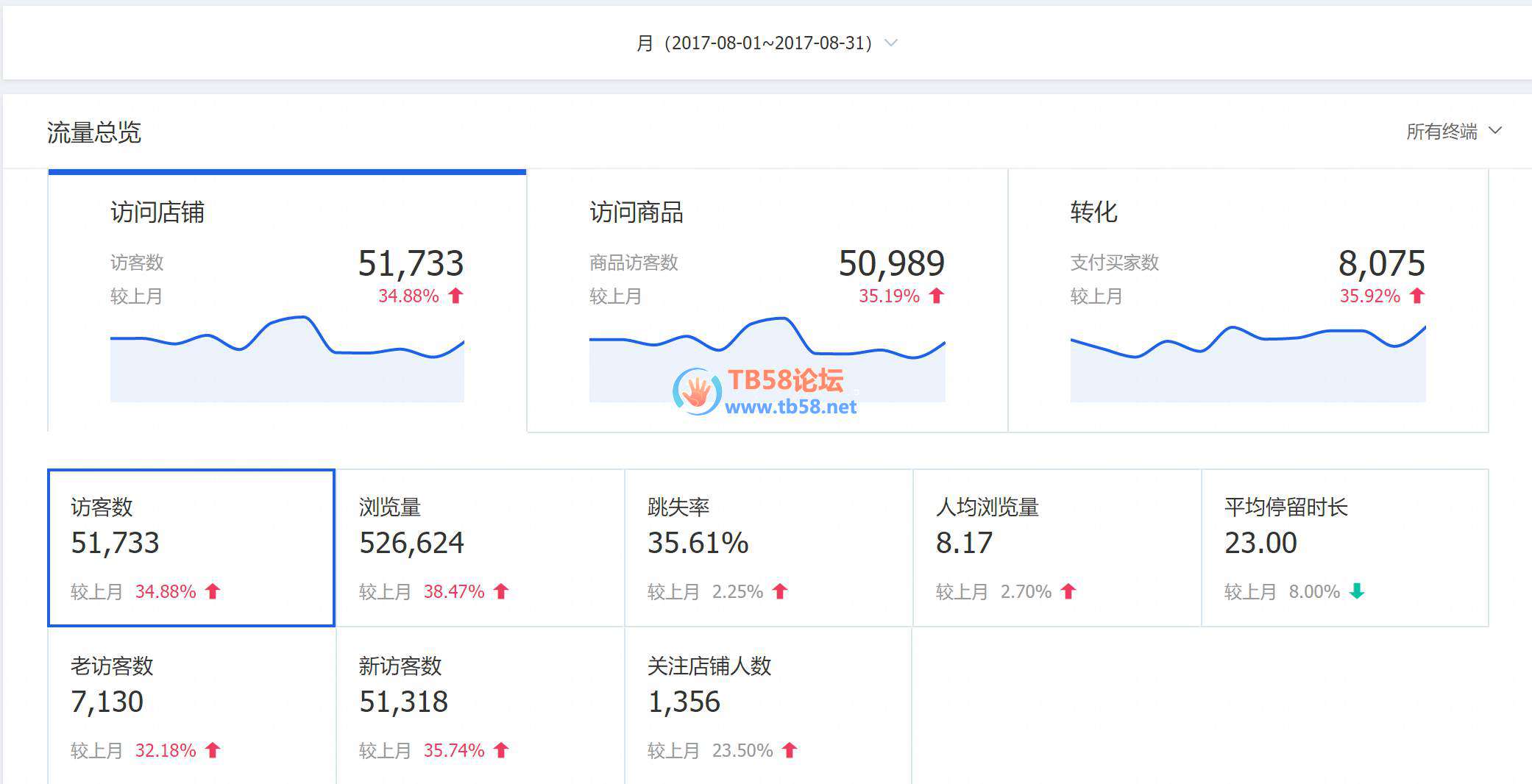Click the up arrow beside 23.50%

coord(790,750)
